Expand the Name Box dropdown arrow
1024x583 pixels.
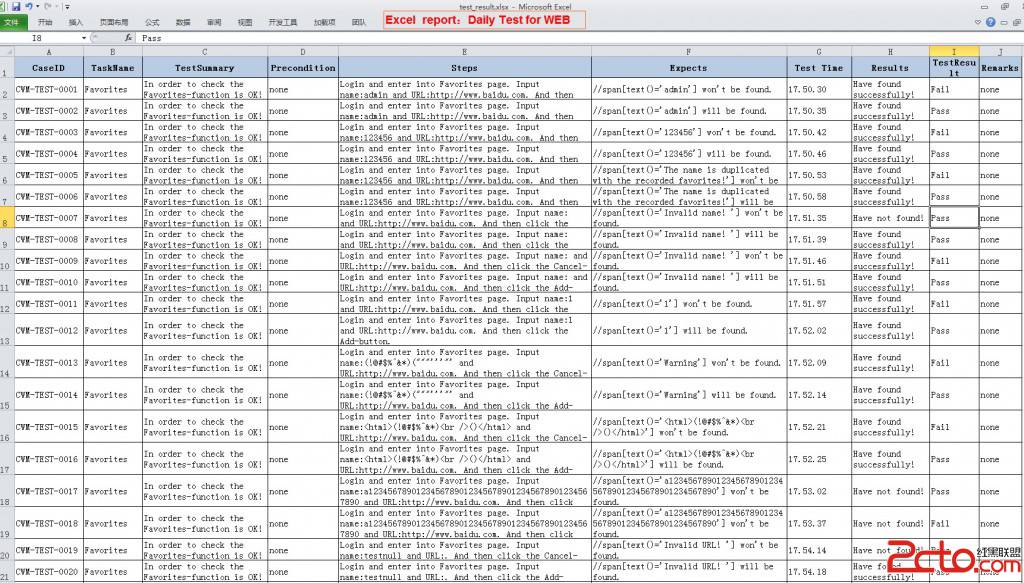click(x=84, y=38)
